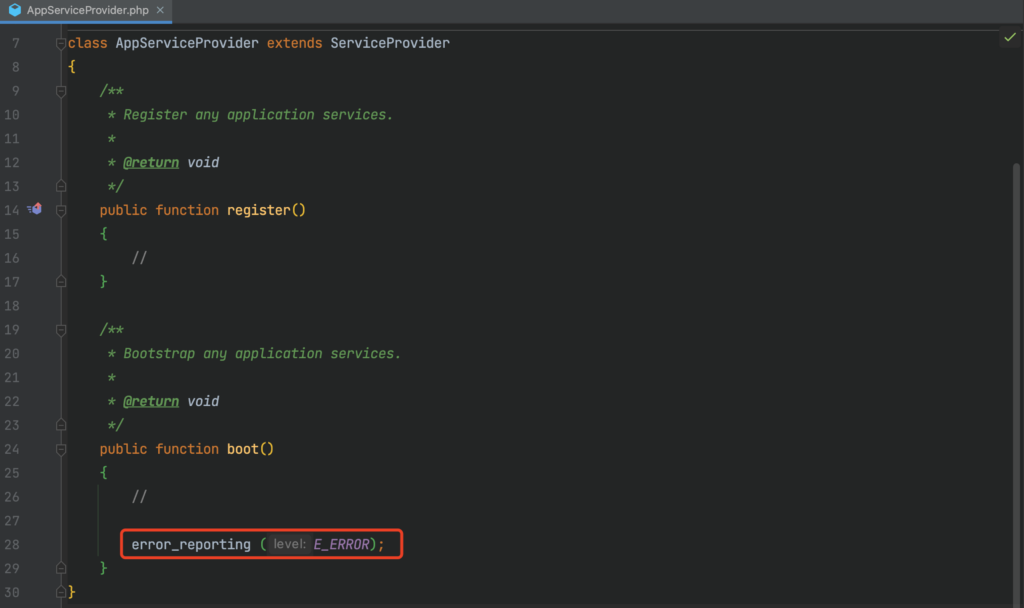Click the overridden method gutter icon beside register()
The height and width of the screenshot is (608, 1024).
(35, 209)
